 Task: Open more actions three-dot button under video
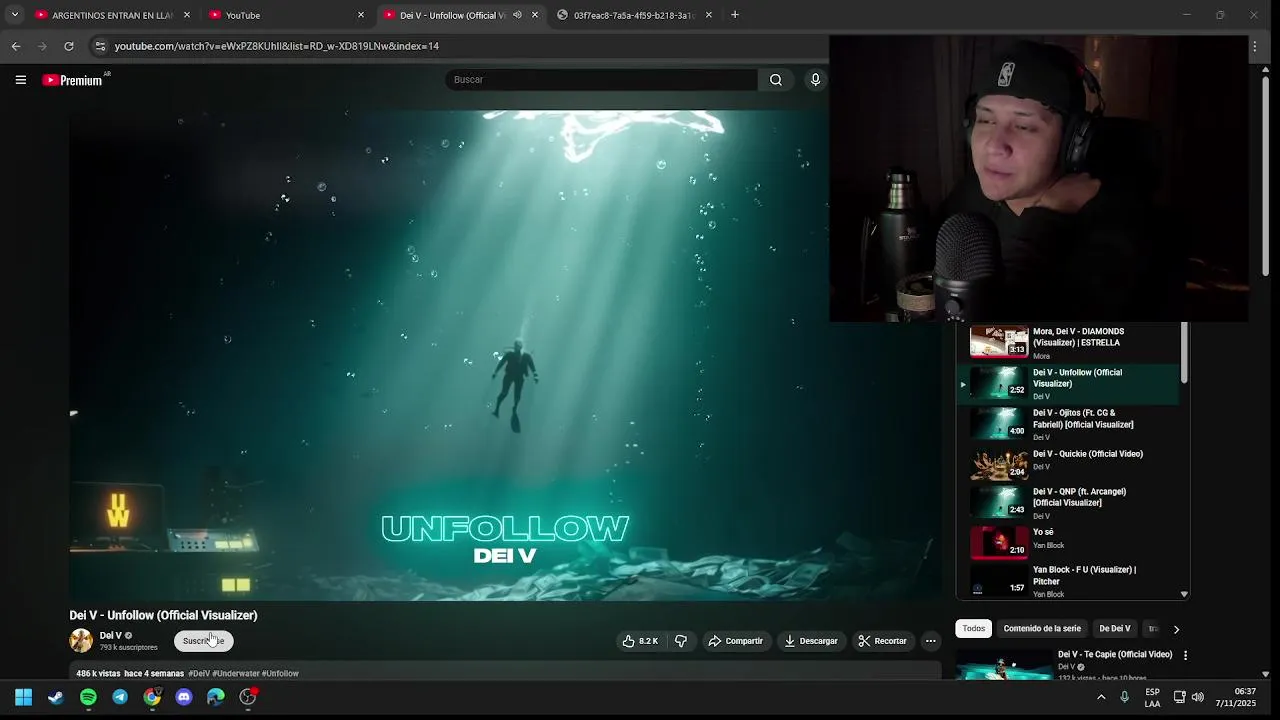click(x=930, y=641)
